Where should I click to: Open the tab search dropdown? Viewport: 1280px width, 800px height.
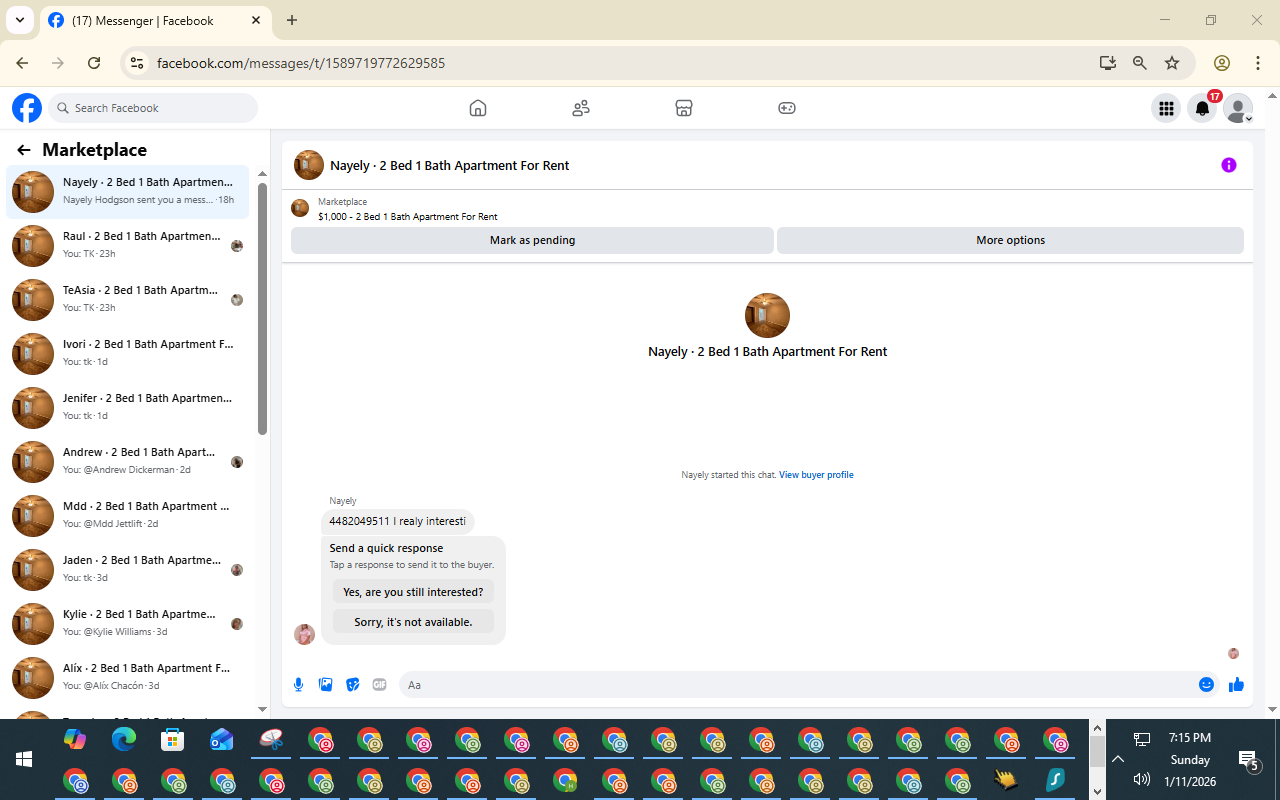(x=19, y=20)
